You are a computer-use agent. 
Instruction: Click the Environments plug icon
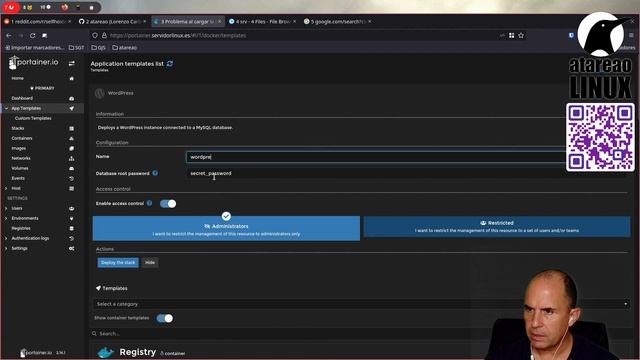pyautogui.click(x=71, y=218)
